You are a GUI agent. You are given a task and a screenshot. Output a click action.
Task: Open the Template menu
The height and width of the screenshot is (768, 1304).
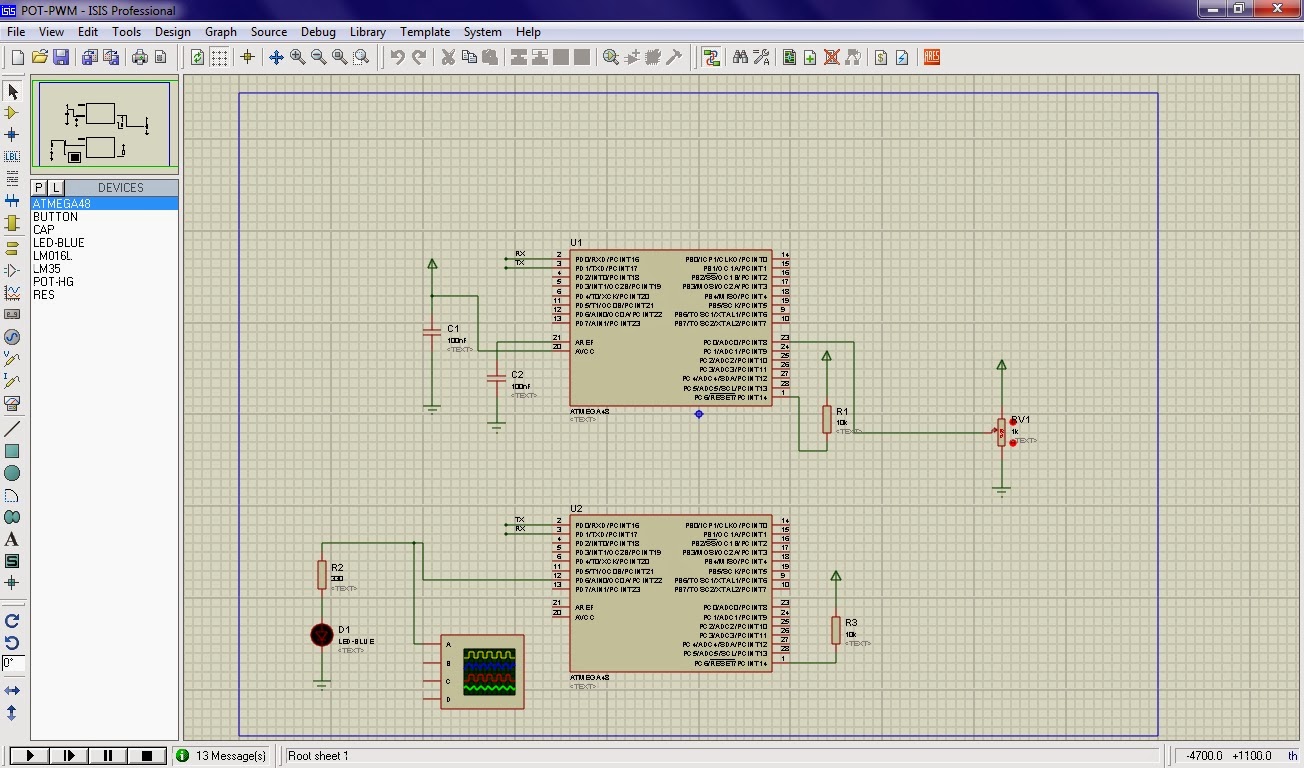tap(425, 31)
